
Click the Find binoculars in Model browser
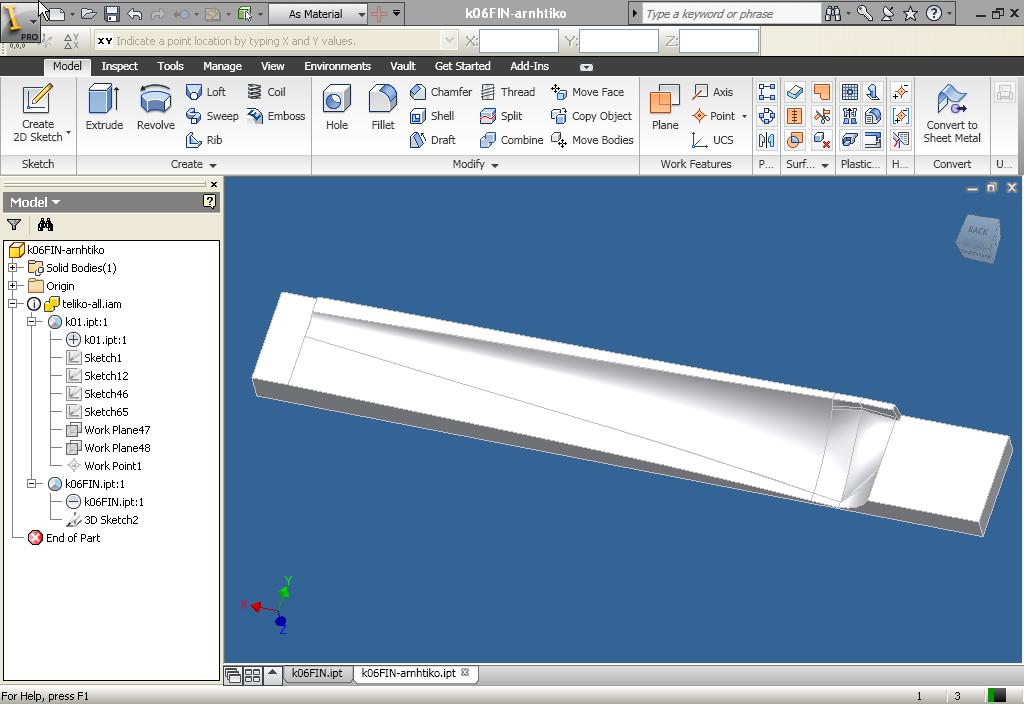click(45, 225)
